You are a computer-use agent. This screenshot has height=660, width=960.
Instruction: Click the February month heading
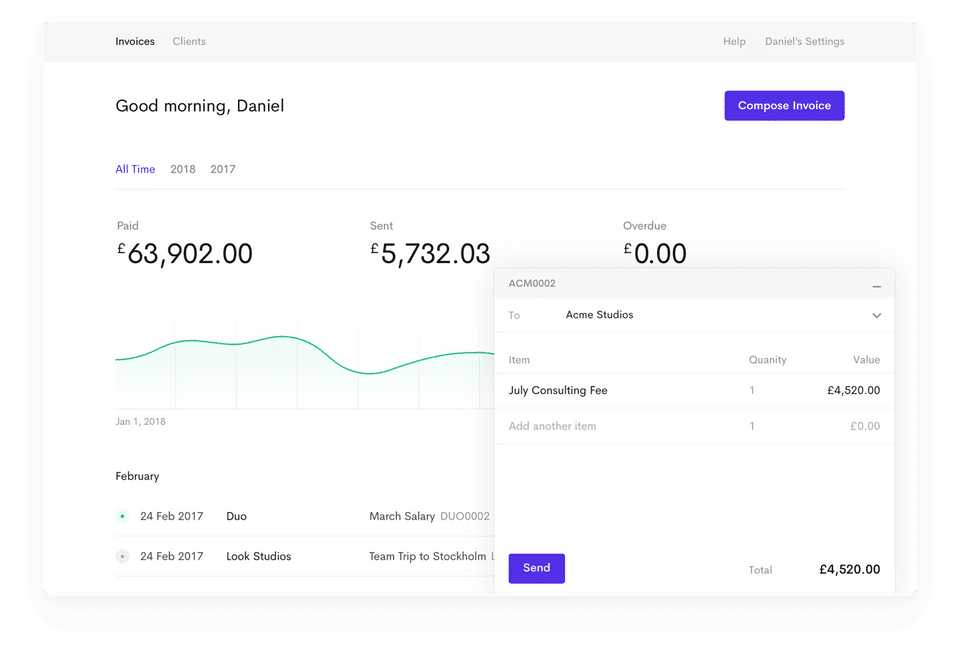(x=137, y=476)
